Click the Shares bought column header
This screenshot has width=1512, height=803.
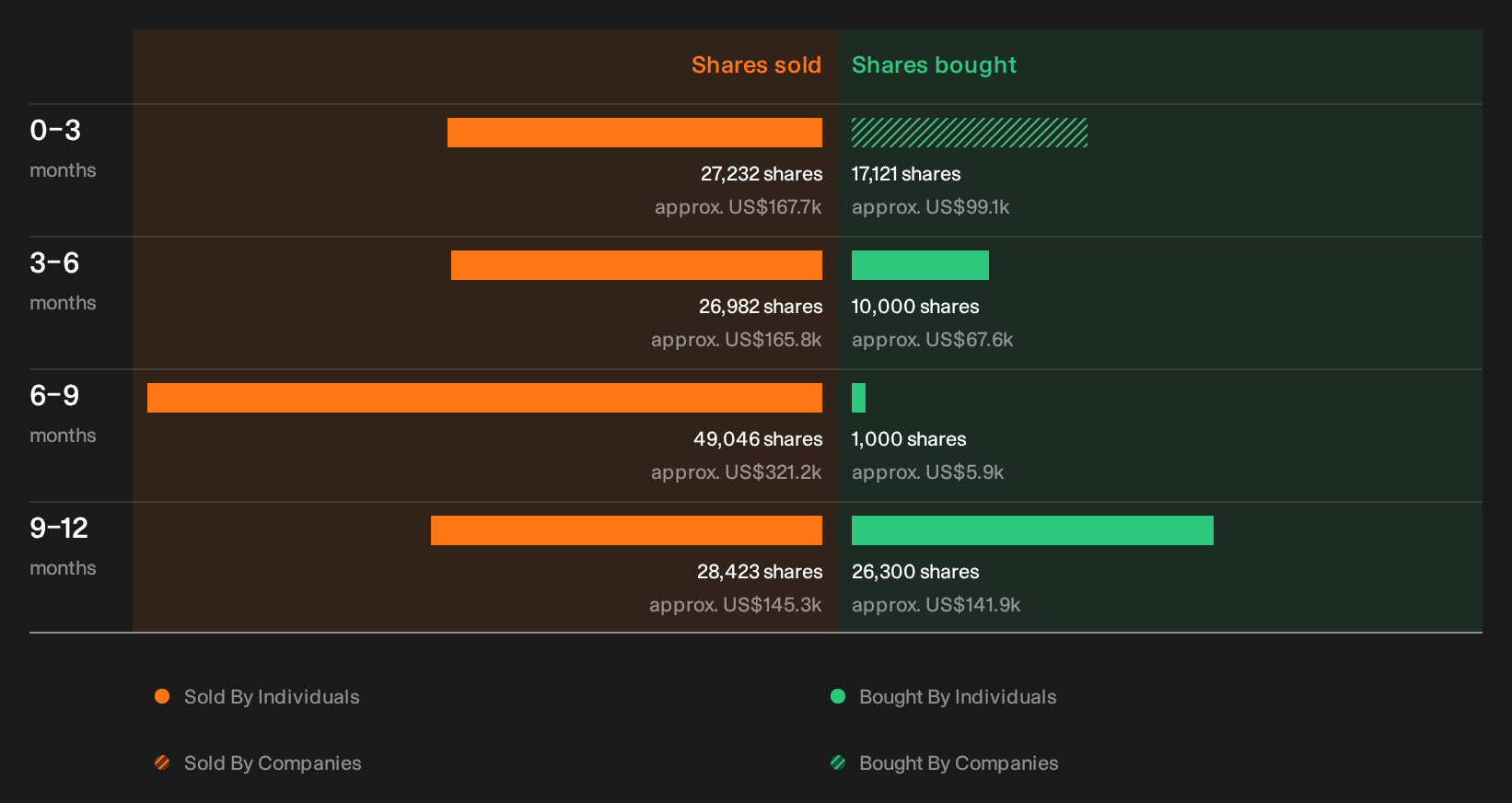coord(934,65)
